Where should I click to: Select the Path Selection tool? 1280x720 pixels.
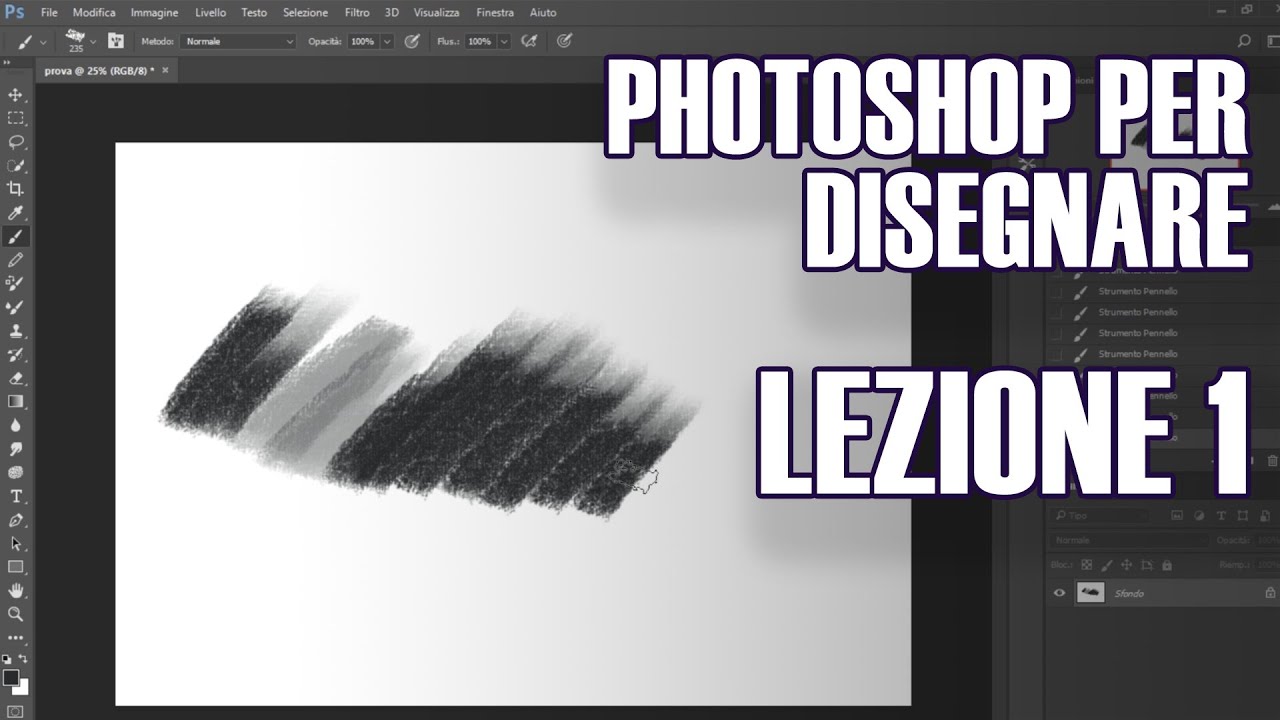coord(15,544)
